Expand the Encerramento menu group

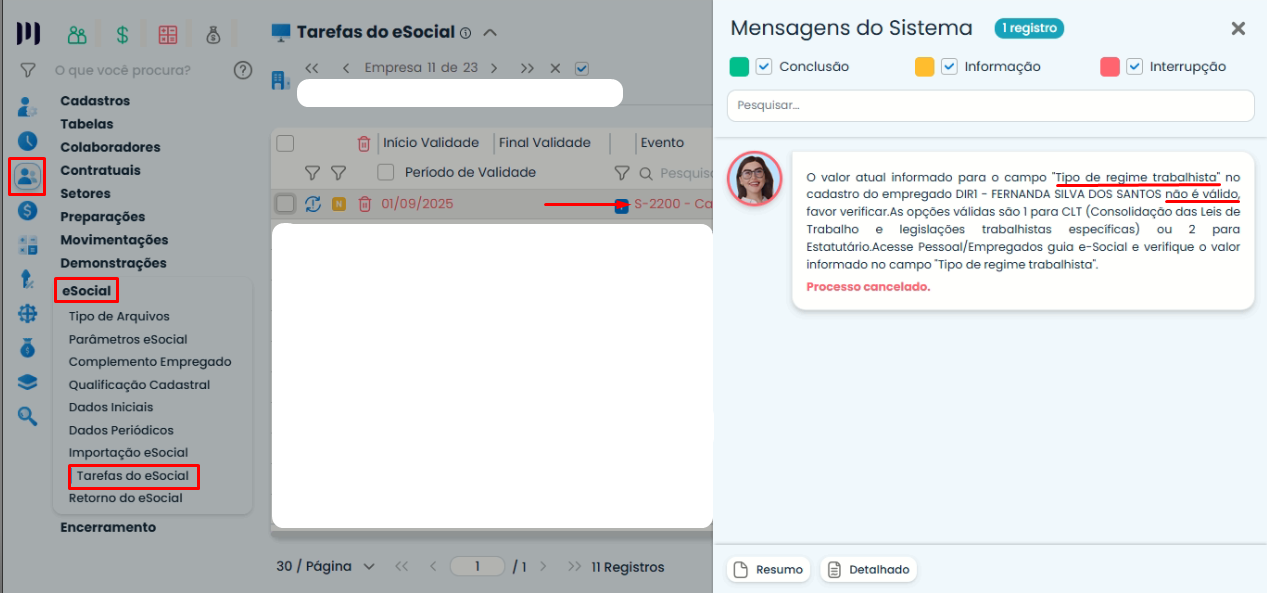[x=108, y=527]
